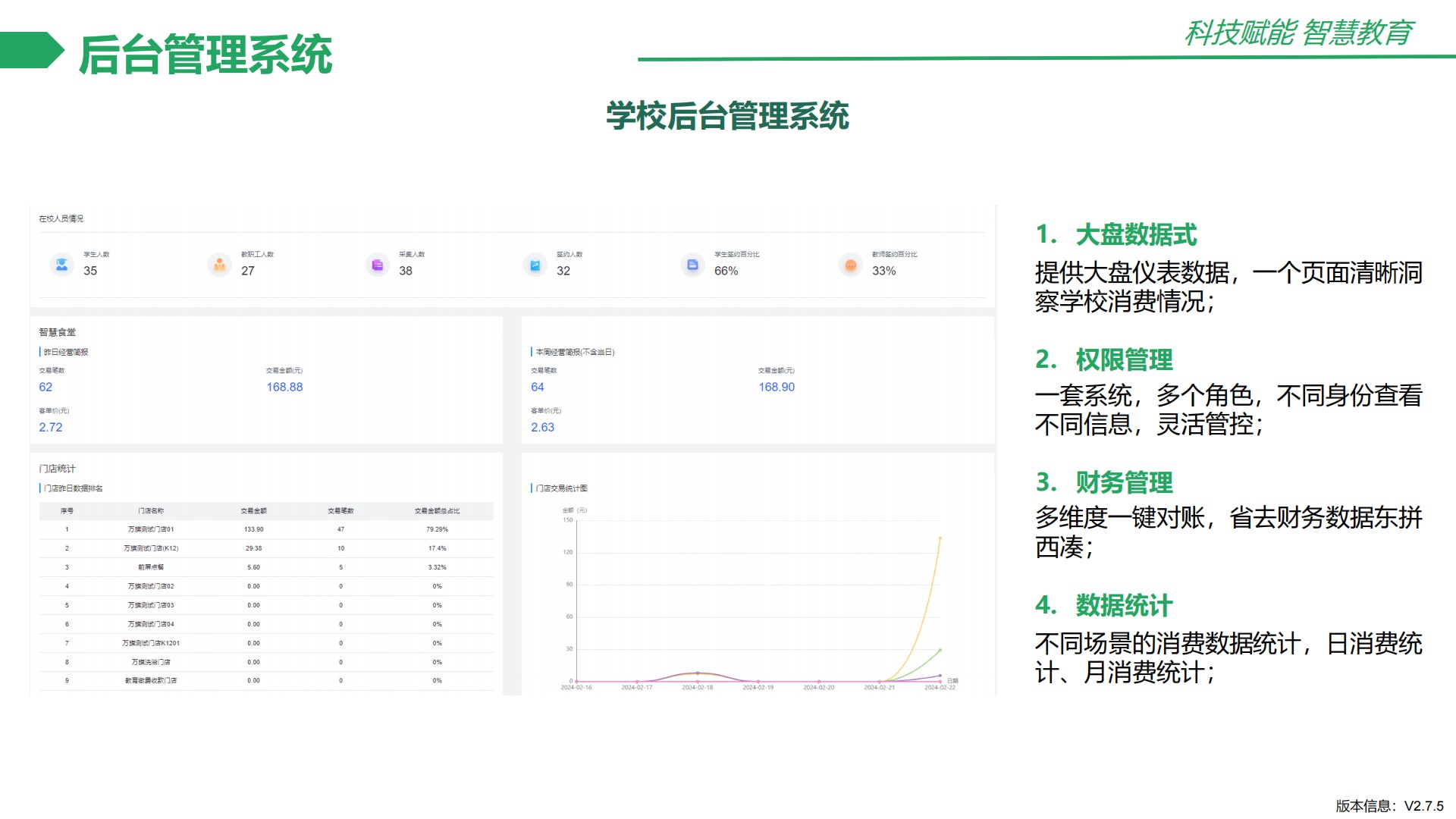
Task: Click the 门店名称 column header
Action: pyautogui.click(x=151, y=511)
